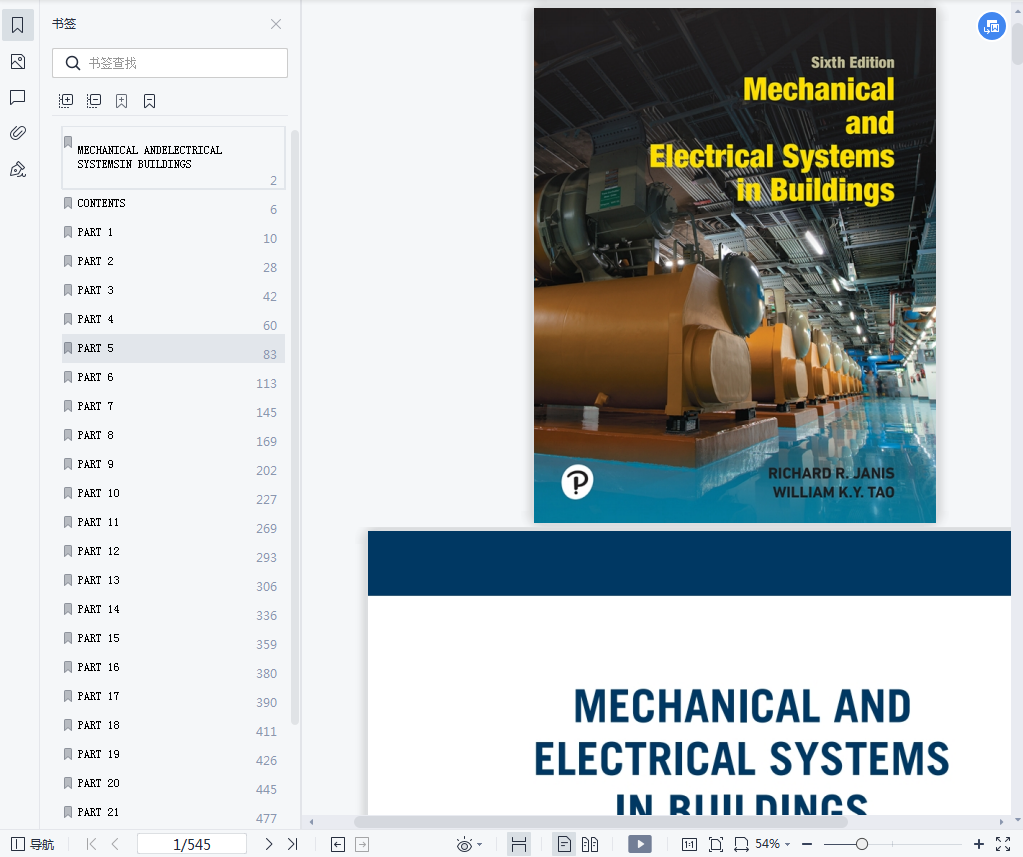Navigate to bookmark PART 20

pyautogui.click(x=174, y=784)
